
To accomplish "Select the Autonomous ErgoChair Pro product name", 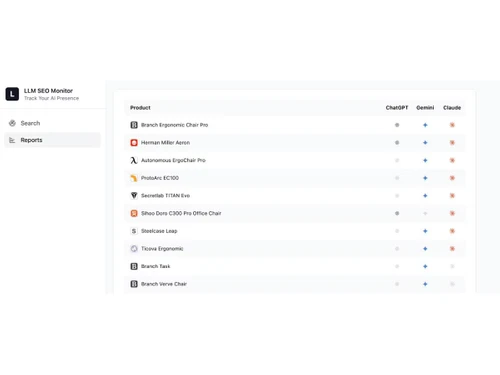I will click(173, 160).
